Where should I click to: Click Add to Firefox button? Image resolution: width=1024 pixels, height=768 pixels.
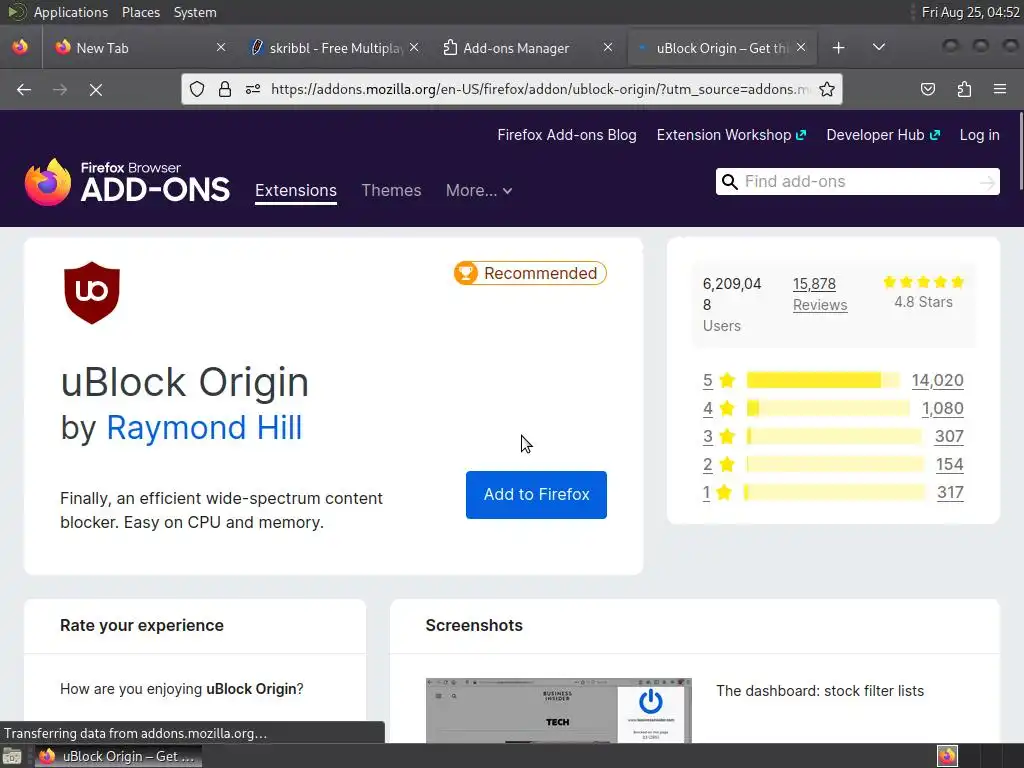tap(536, 495)
